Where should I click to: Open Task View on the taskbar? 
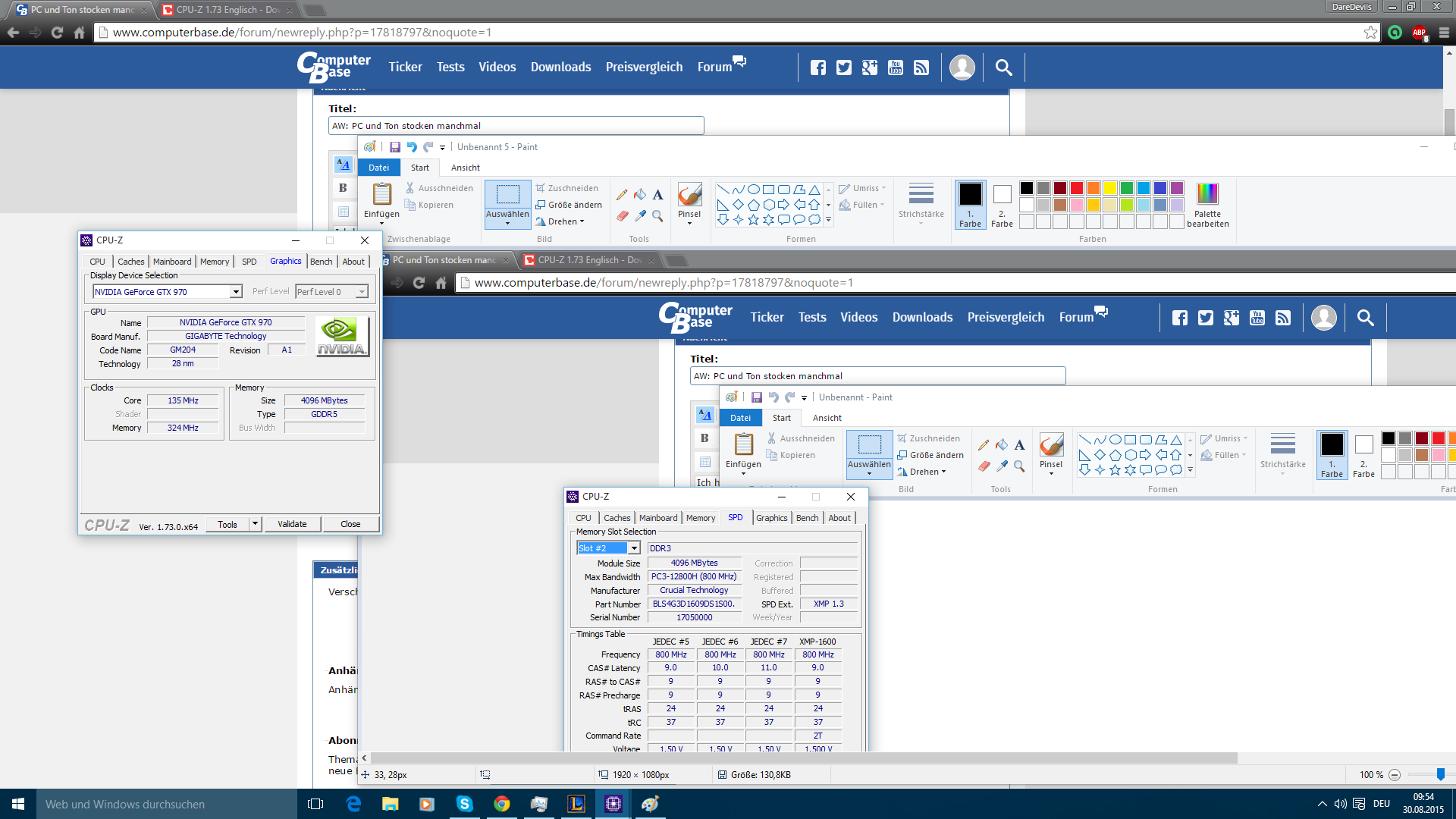[x=315, y=804]
